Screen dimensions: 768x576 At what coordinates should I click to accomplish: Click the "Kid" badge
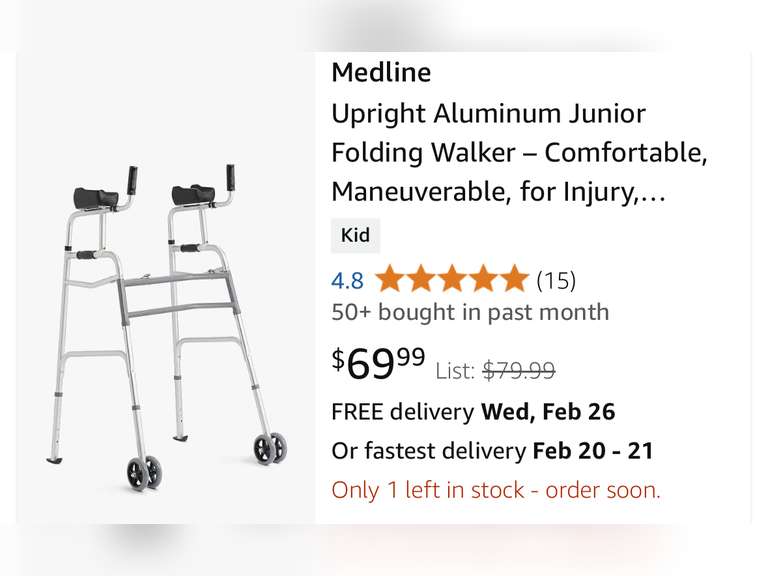click(355, 236)
